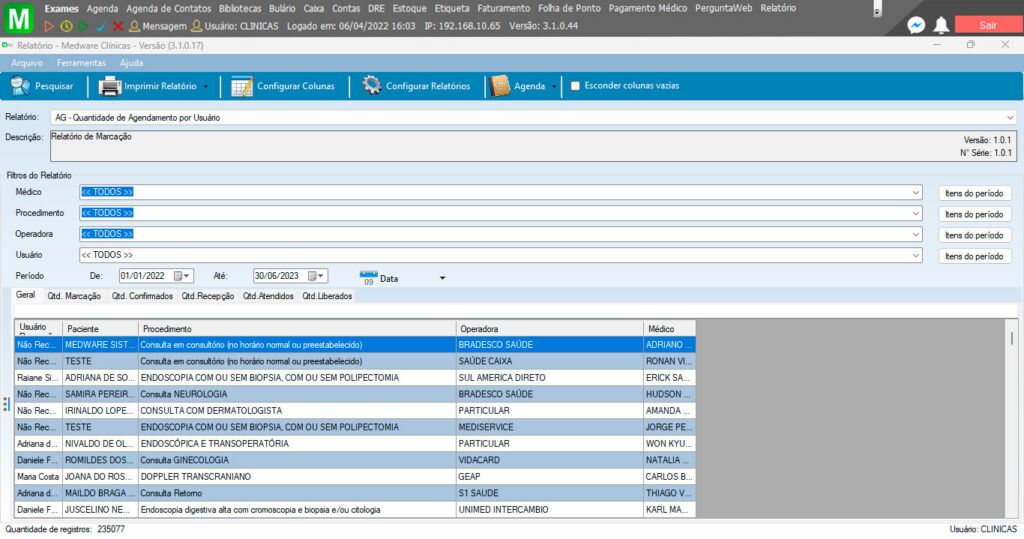Click the yellow clock icon in top toolbar
This screenshot has height=539, width=1024.
pos(66,25)
